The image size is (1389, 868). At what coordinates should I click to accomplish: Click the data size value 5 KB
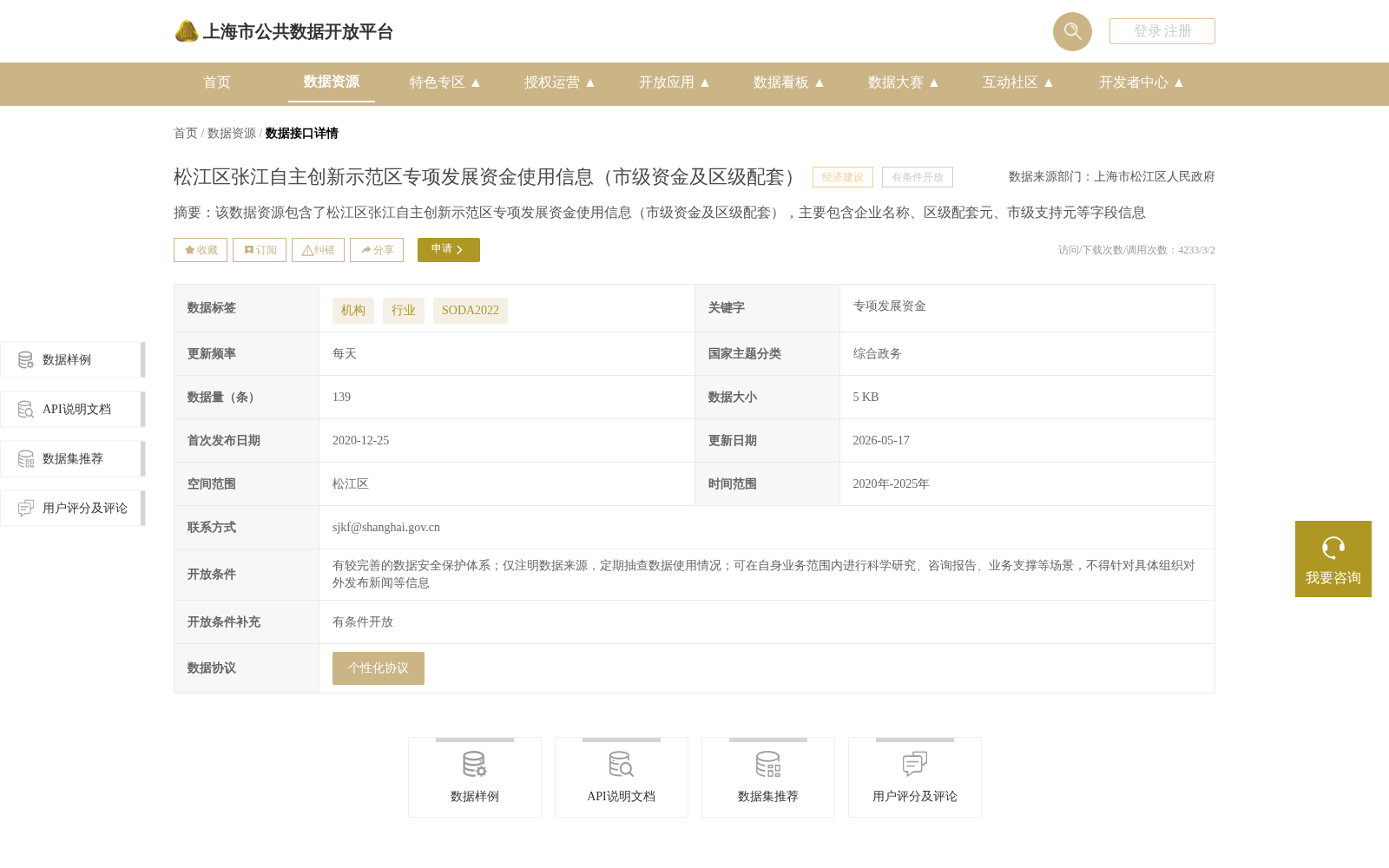866,398
